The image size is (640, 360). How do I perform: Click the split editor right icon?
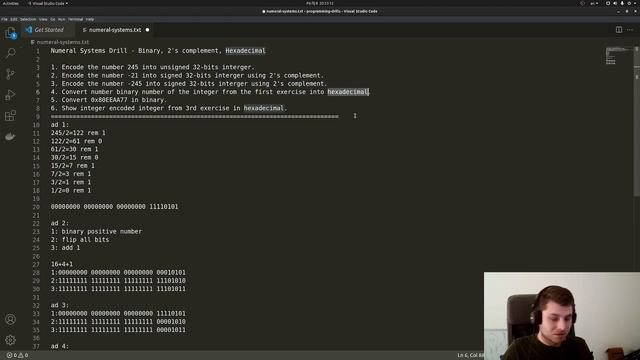(x=619, y=30)
